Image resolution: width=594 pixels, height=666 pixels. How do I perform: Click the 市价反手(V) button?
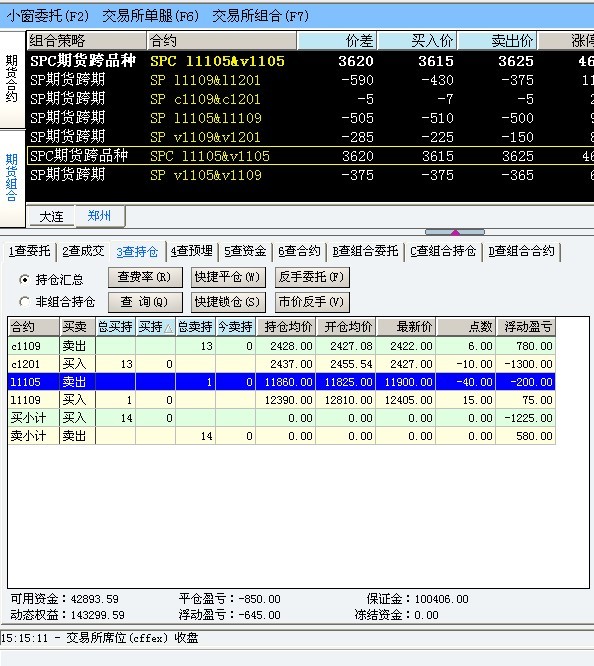pyautogui.click(x=312, y=302)
